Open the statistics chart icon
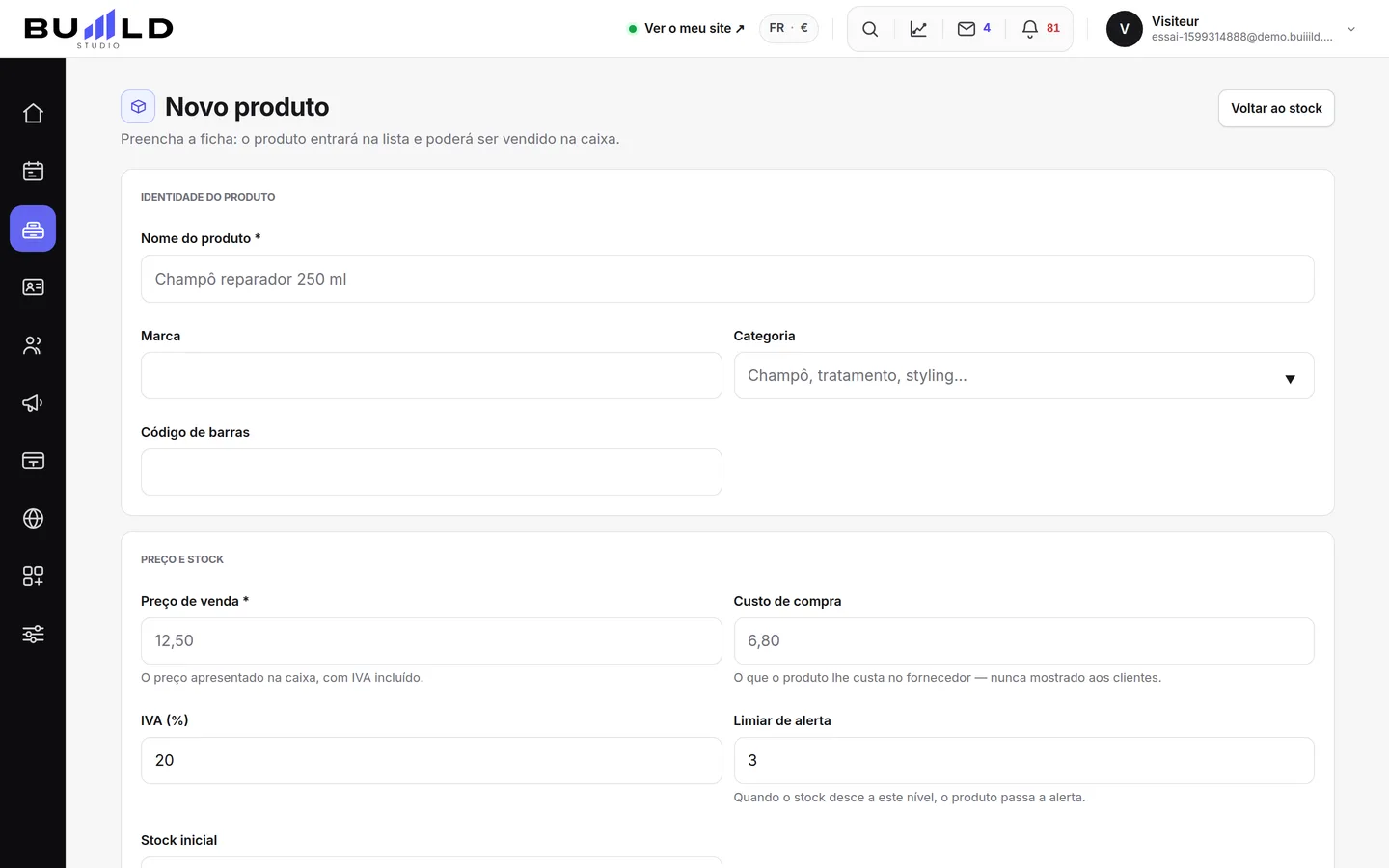The width and height of the screenshot is (1389, 868). (x=918, y=29)
